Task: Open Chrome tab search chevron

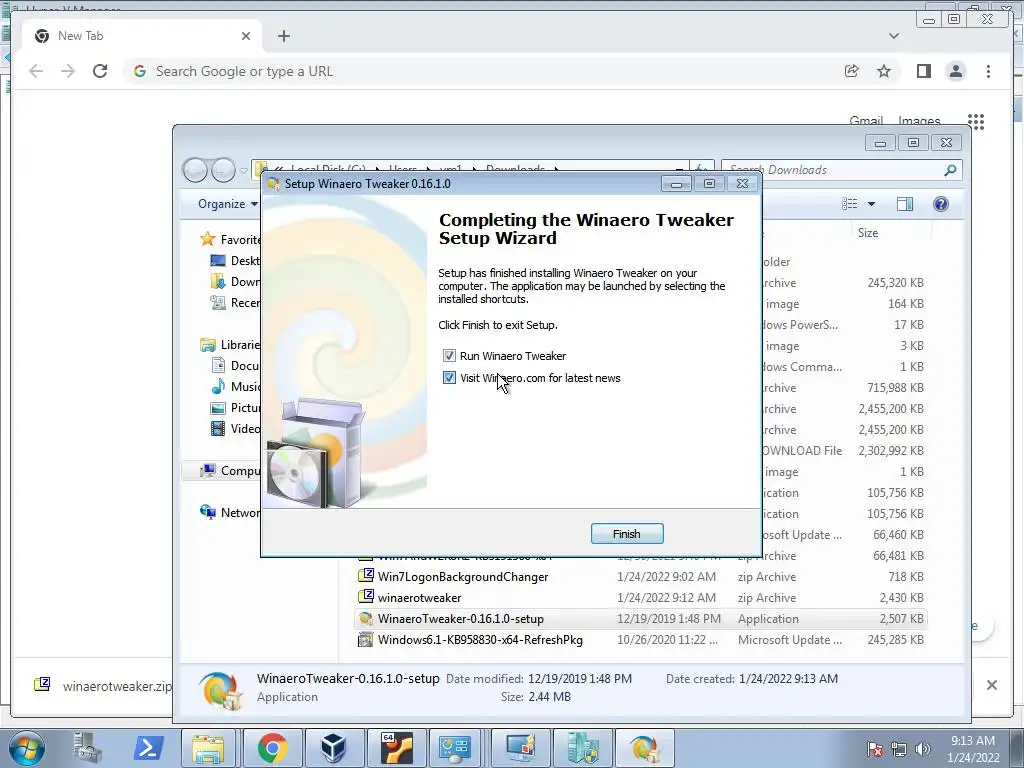Action: tap(894, 36)
